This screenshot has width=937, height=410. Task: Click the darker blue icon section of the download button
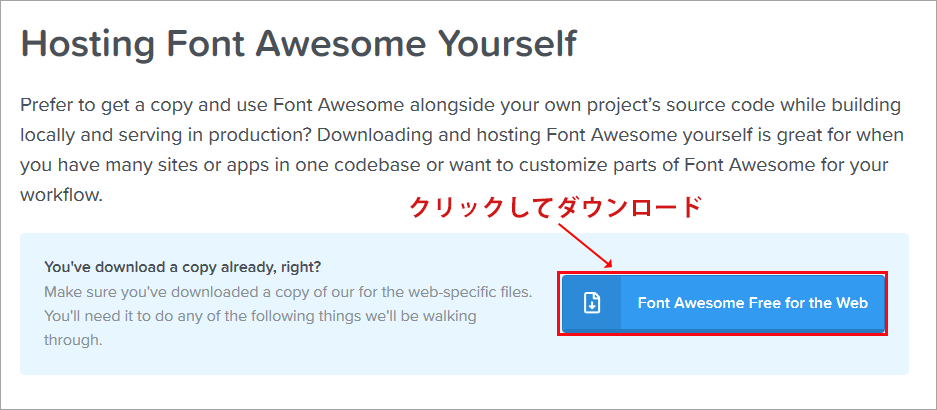click(592, 303)
